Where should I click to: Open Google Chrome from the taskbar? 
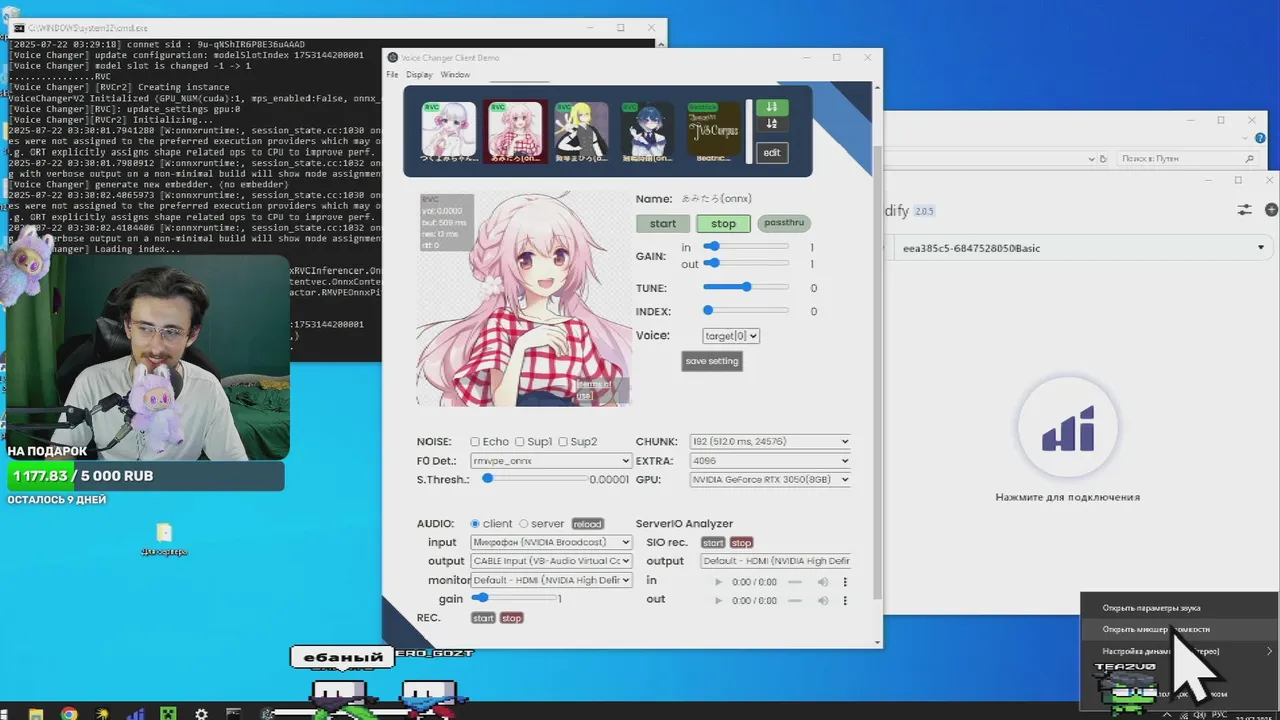click(68, 714)
